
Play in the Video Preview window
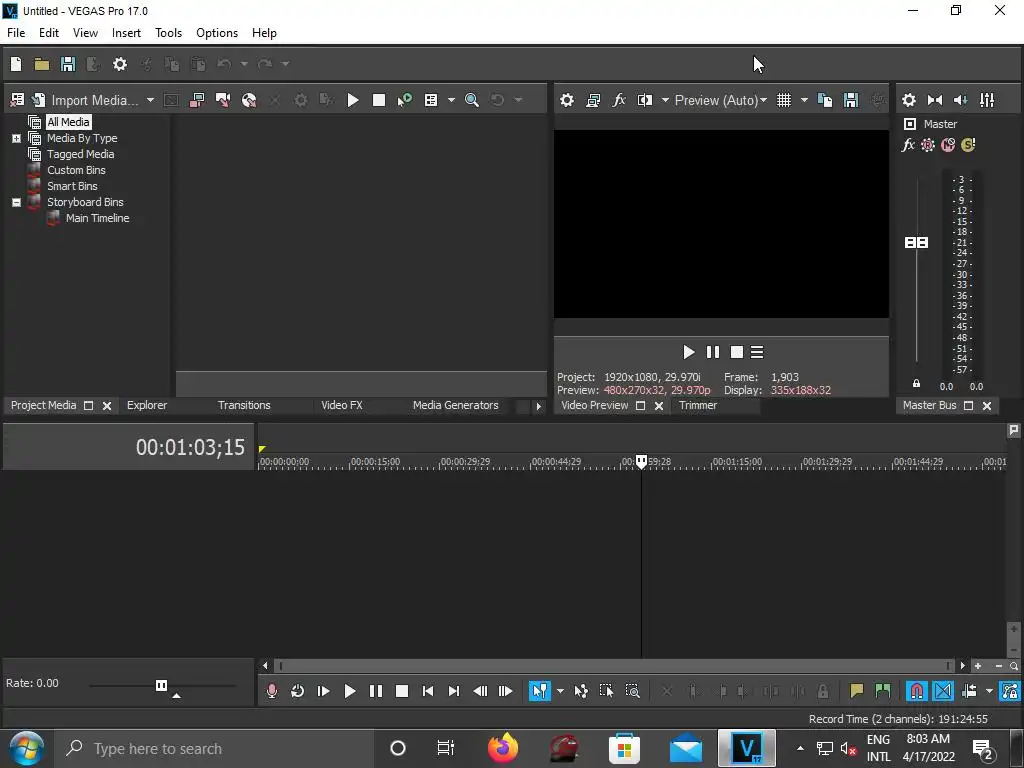[x=688, y=353]
